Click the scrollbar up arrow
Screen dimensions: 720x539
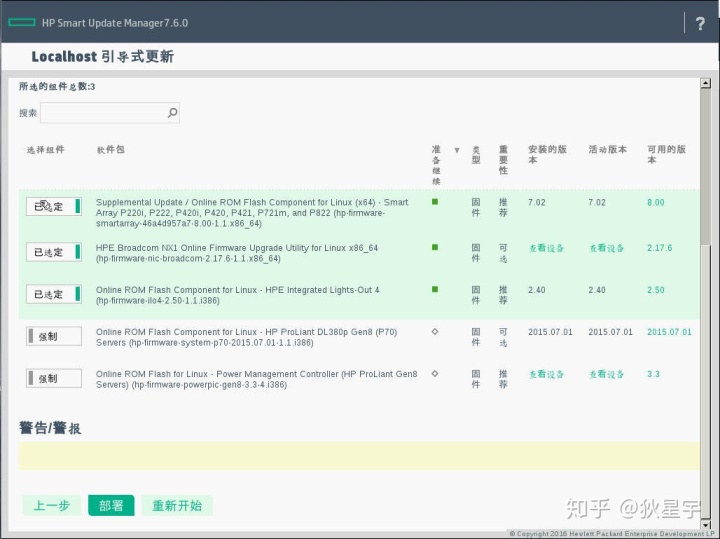[x=706, y=83]
